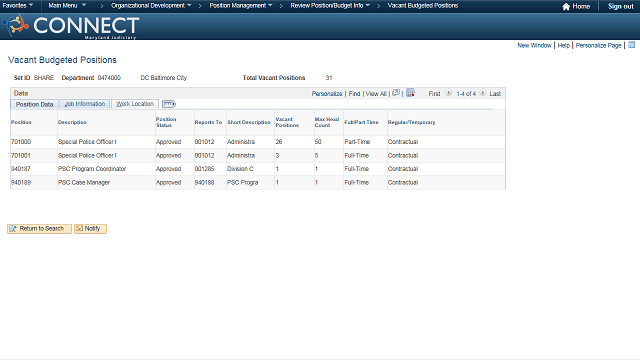Click the page bar icon beside Personalize Page
Image resolution: width=640 pixels, height=360 pixels.
[631, 45]
